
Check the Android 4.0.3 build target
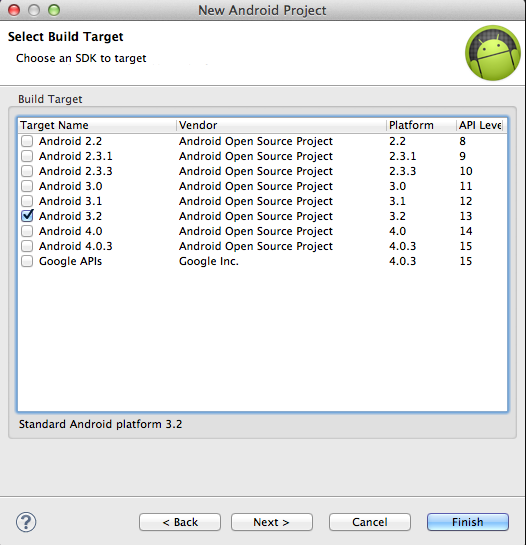tap(27, 246)
